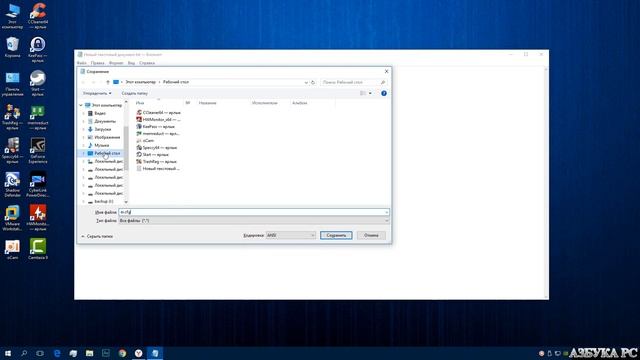Click the Отмена button
Image resolution: width=640 pixels, height=360 pixels.
(371, 236)
